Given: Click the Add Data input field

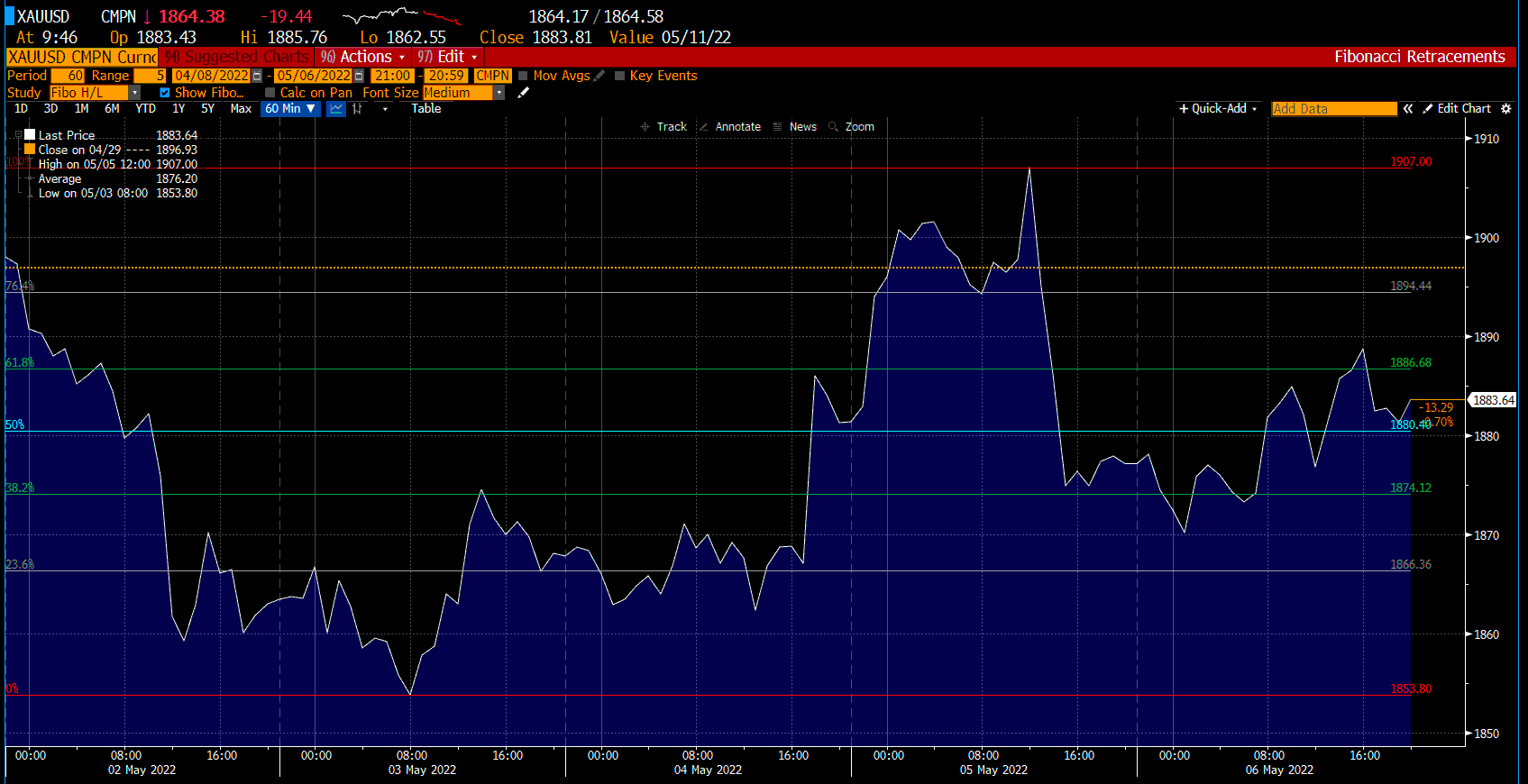Looking at the screenshot, I should click(x=1333, y=109).
